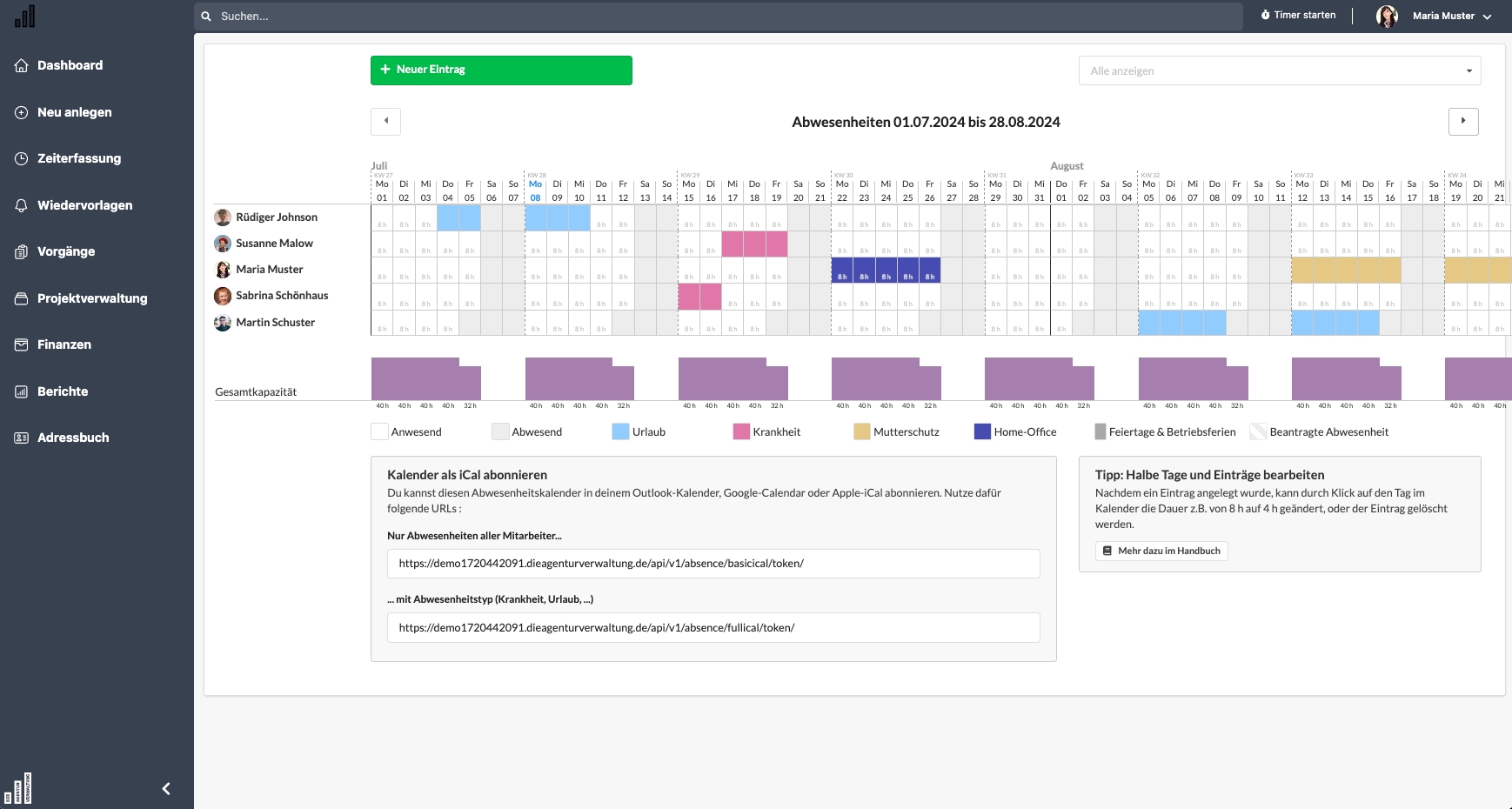Open Dashboard via its home icon
Image resolution: width=1512 pixels, height=809 pixels.
pos(22,65)
